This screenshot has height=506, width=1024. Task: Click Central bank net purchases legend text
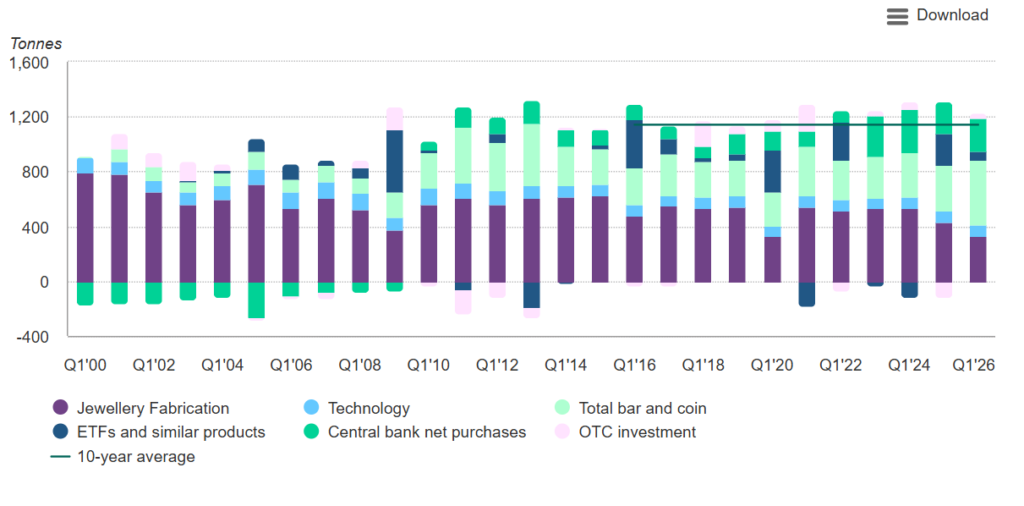point(427,432)
